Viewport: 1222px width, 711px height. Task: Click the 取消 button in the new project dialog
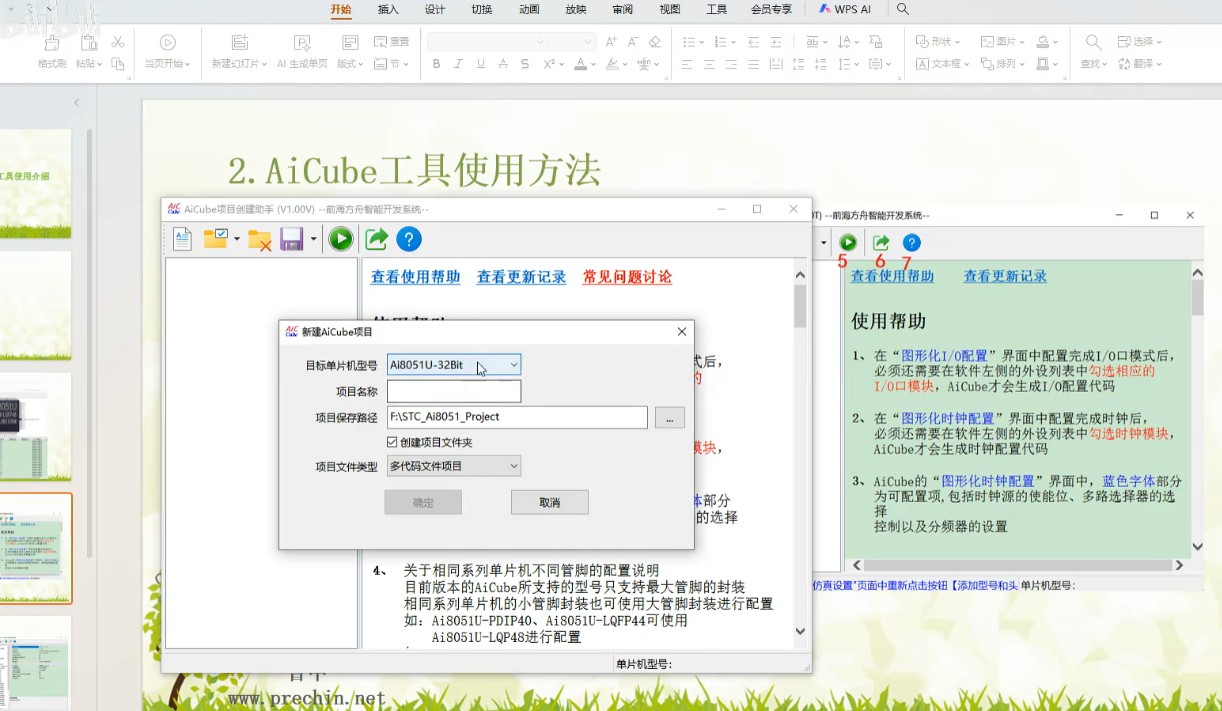(x=549, y=502)
